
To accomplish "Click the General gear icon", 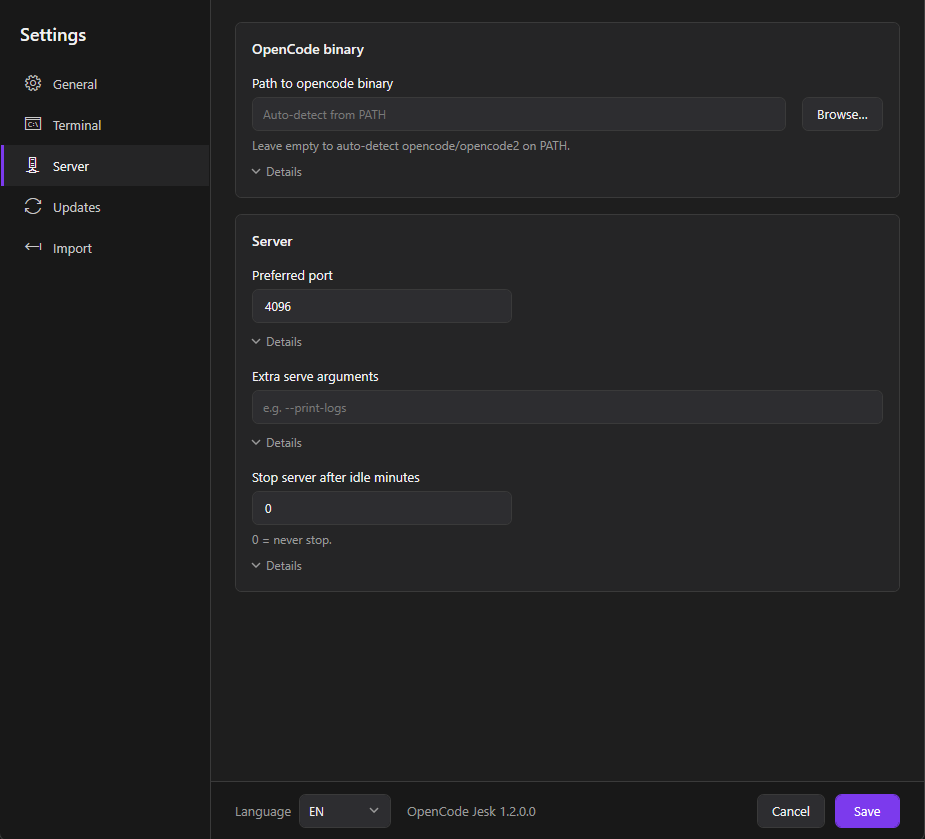I will (x=33, y=83).
